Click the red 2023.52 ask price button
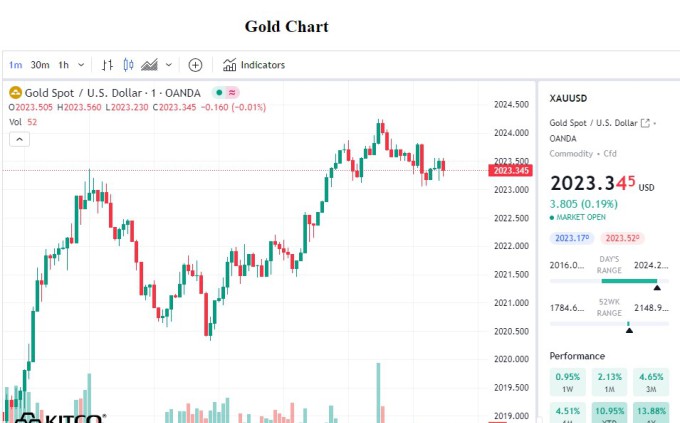This screenshot has width=680, height=423. click(x=622, y=238)
